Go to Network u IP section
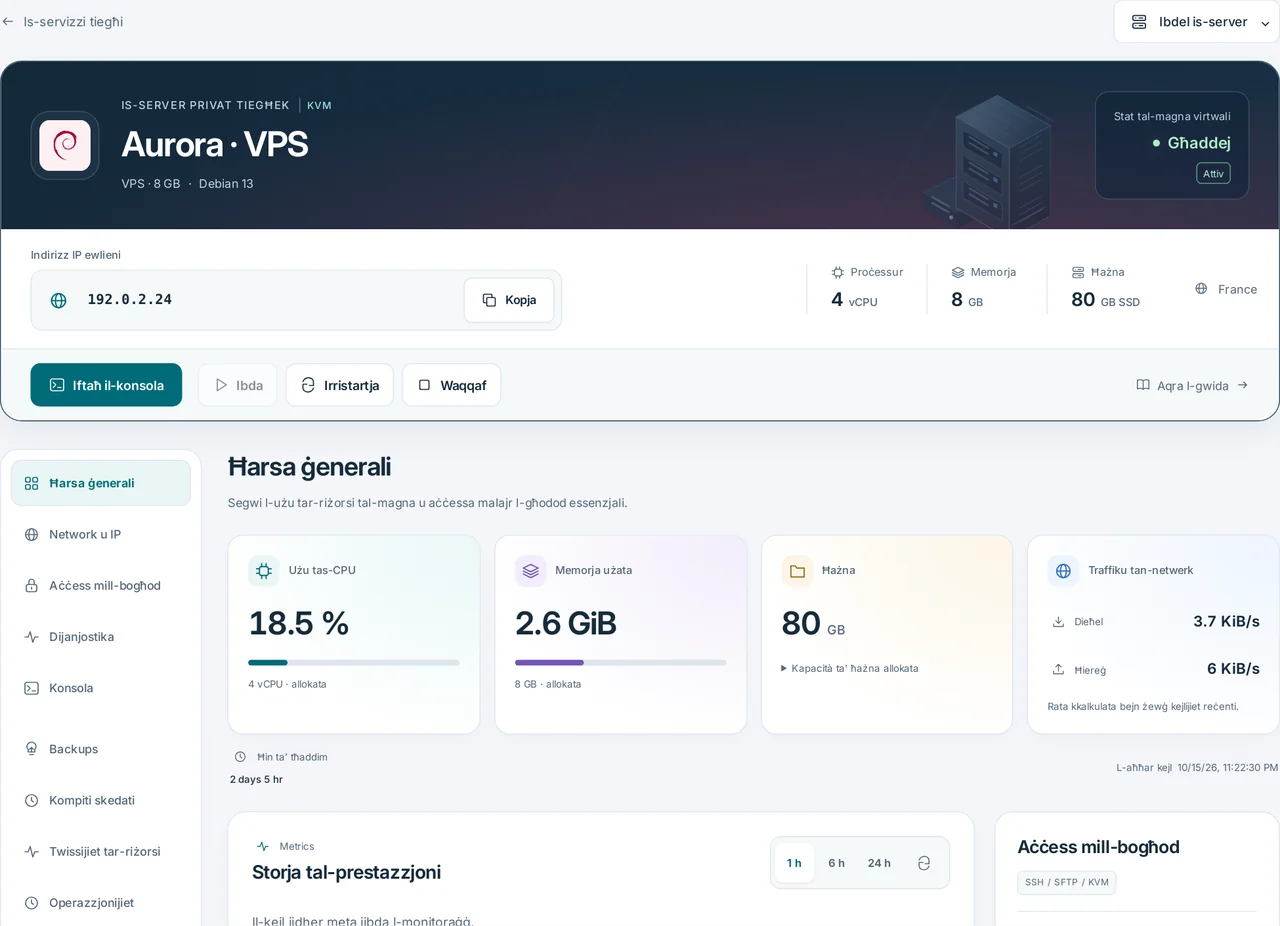 (101, 535)
